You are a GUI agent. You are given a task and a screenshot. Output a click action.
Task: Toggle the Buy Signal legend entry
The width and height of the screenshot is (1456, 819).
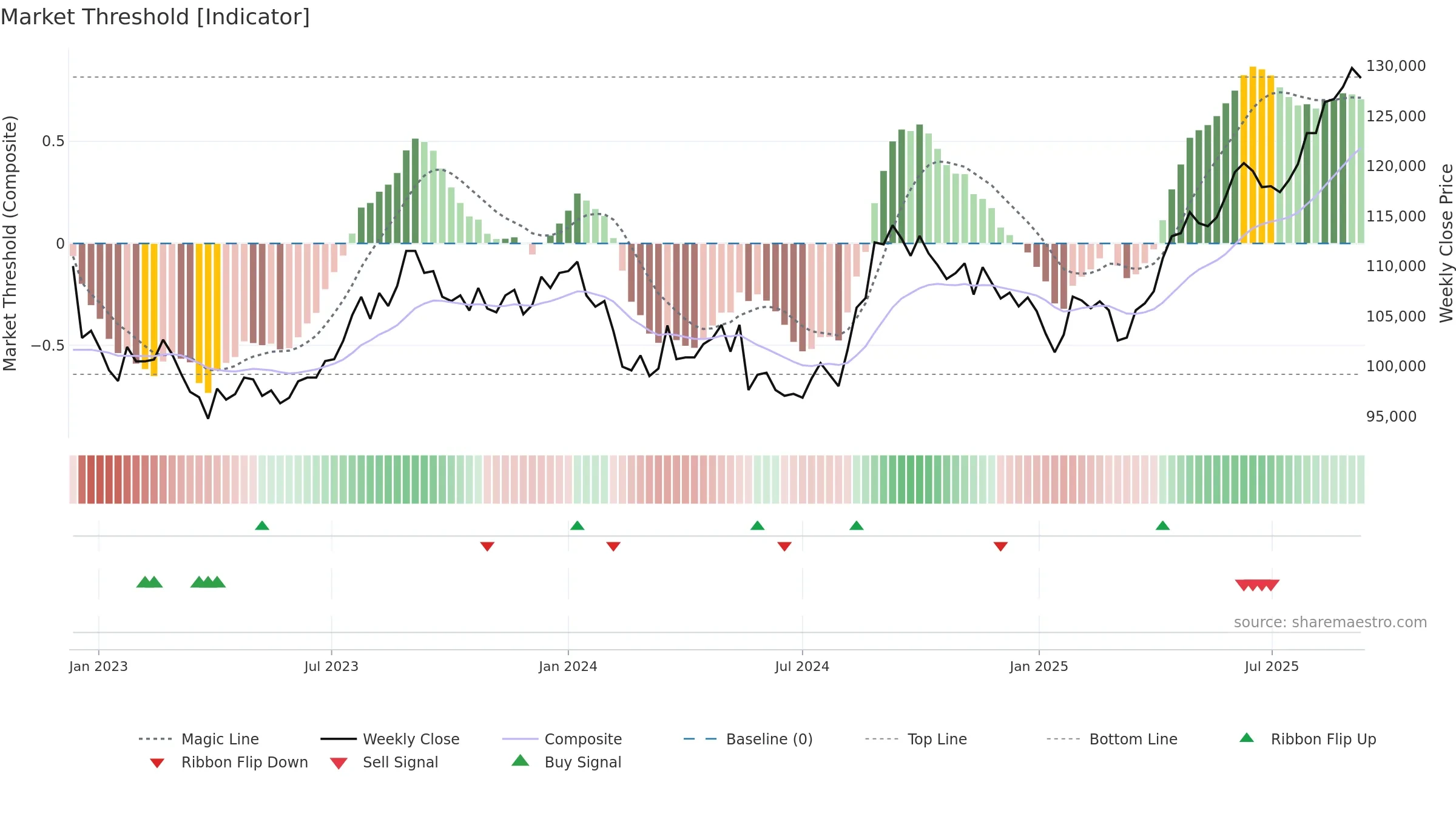(x=566, y=762)
